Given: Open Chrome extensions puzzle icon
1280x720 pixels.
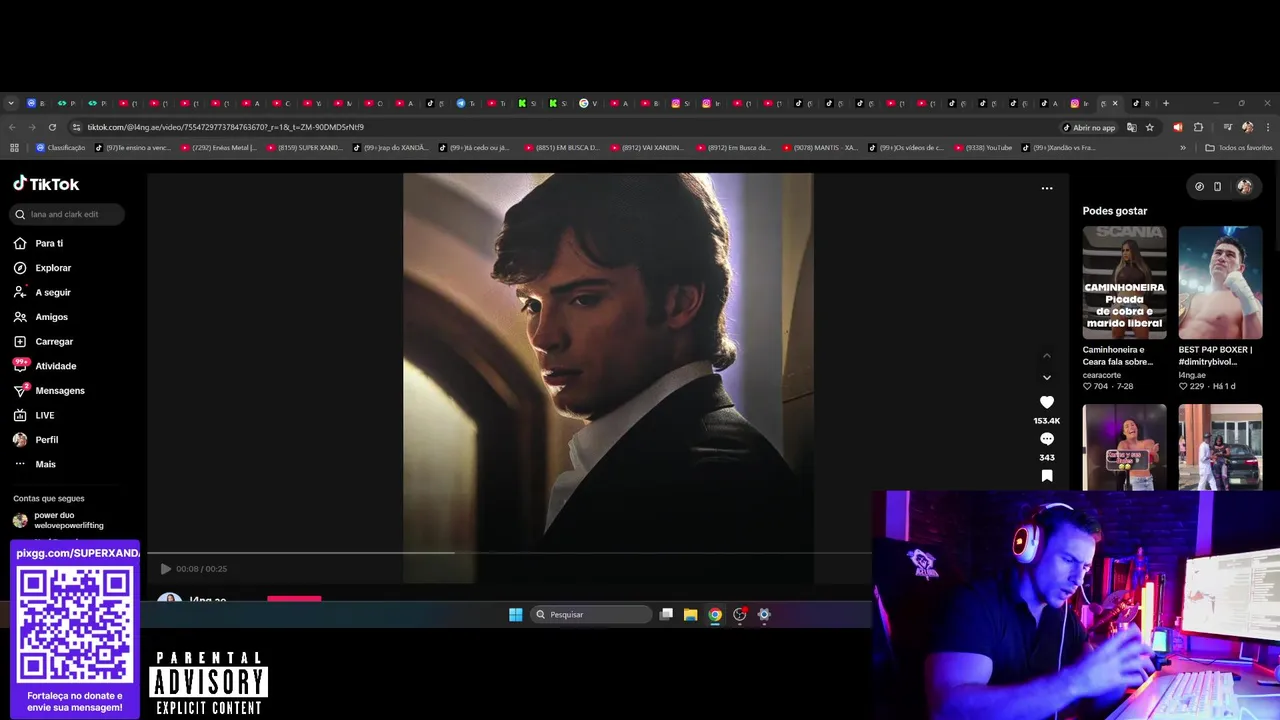Looking at the screenshot, I should [x=1198, y=127].
